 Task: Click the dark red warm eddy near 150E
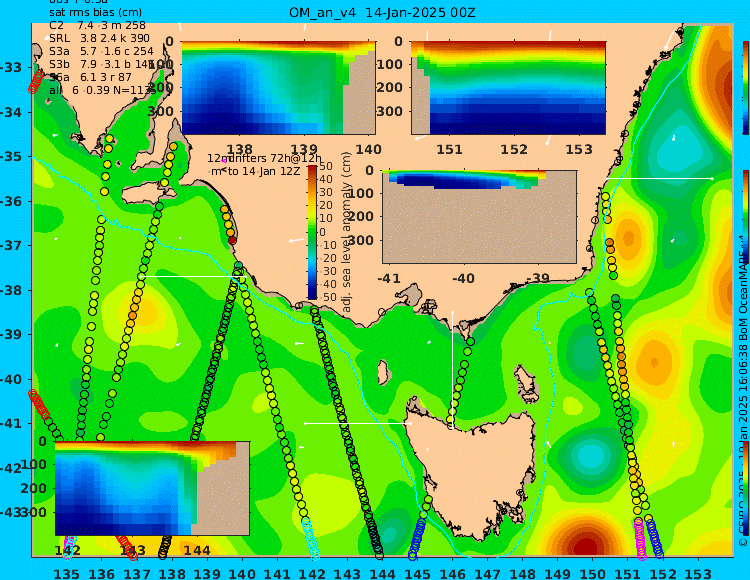coord(586,544)
